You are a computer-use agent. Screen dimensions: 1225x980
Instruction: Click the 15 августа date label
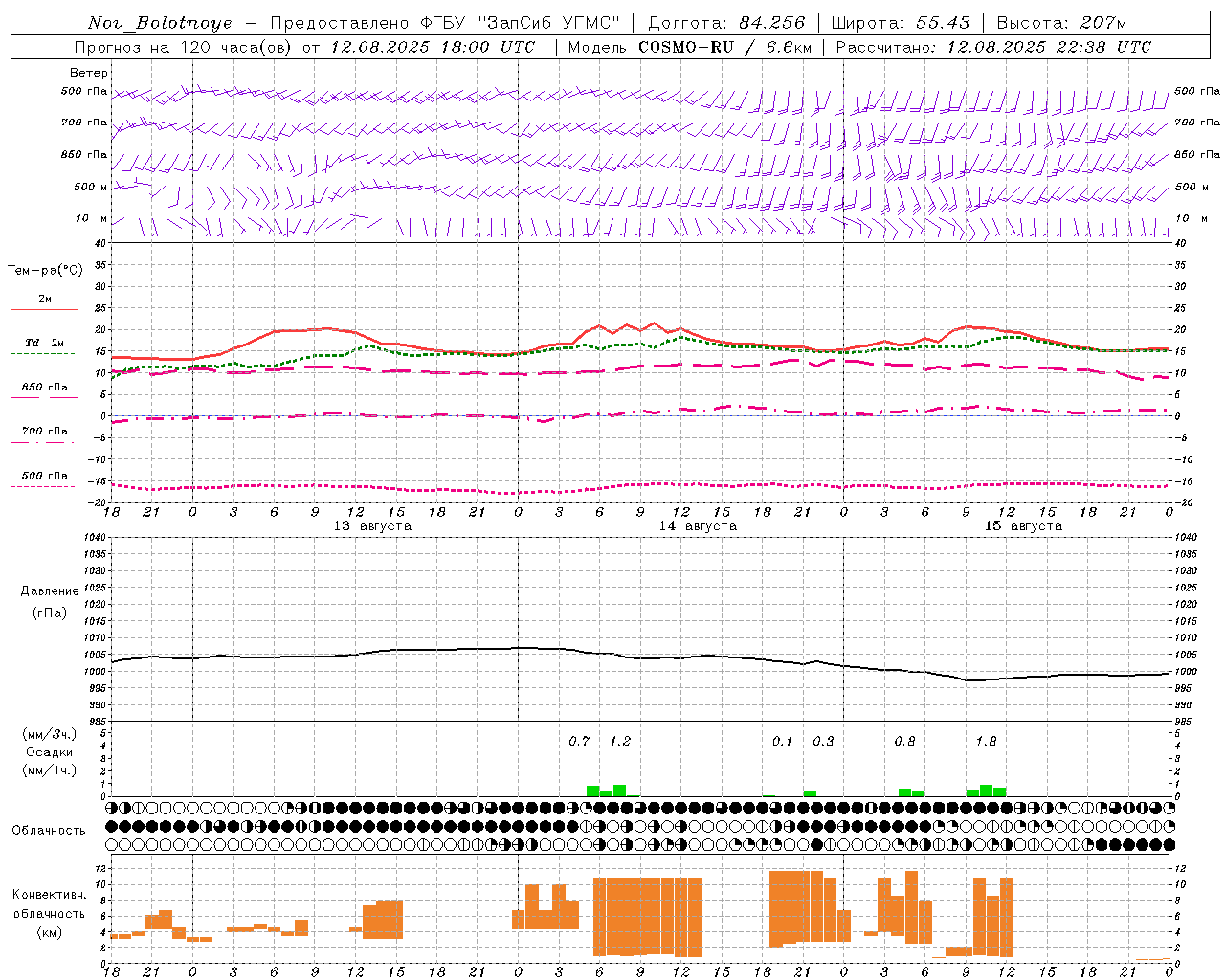pos(1023,526)
